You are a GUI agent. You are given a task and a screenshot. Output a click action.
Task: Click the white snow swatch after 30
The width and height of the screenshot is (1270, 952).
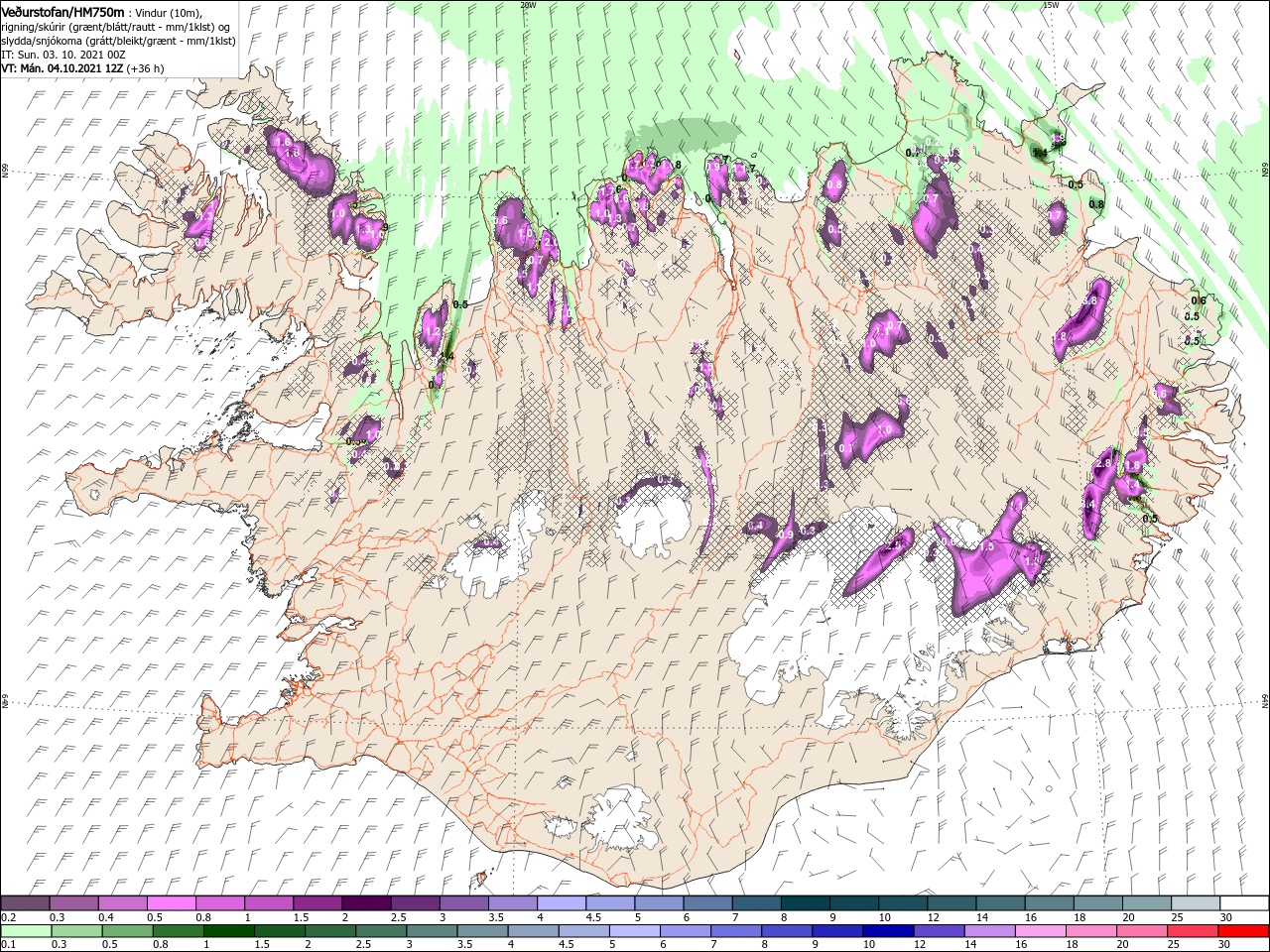tap(1245, 903)
